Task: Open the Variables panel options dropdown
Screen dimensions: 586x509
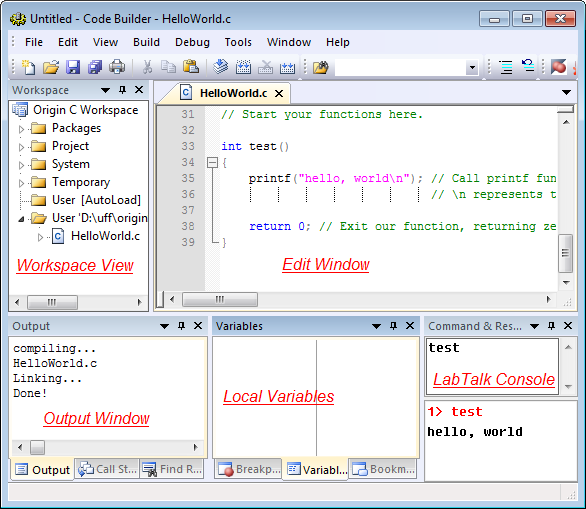Action: [376, 326]
